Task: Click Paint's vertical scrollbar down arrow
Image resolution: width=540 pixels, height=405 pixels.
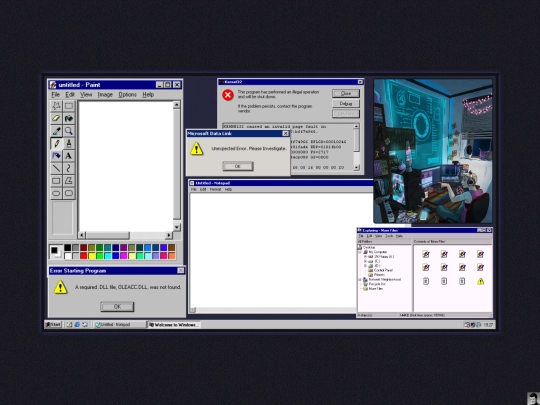Action: (x=176, y=227)
